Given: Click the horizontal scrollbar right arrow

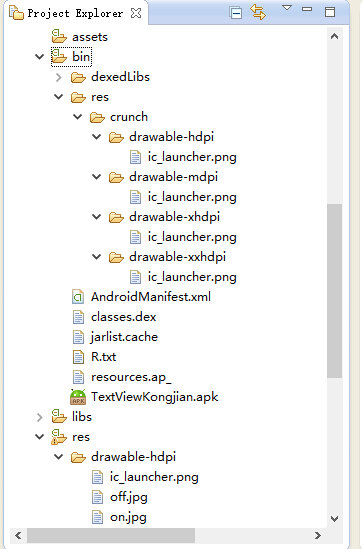Looking at the screenshot, I should 317,535.
